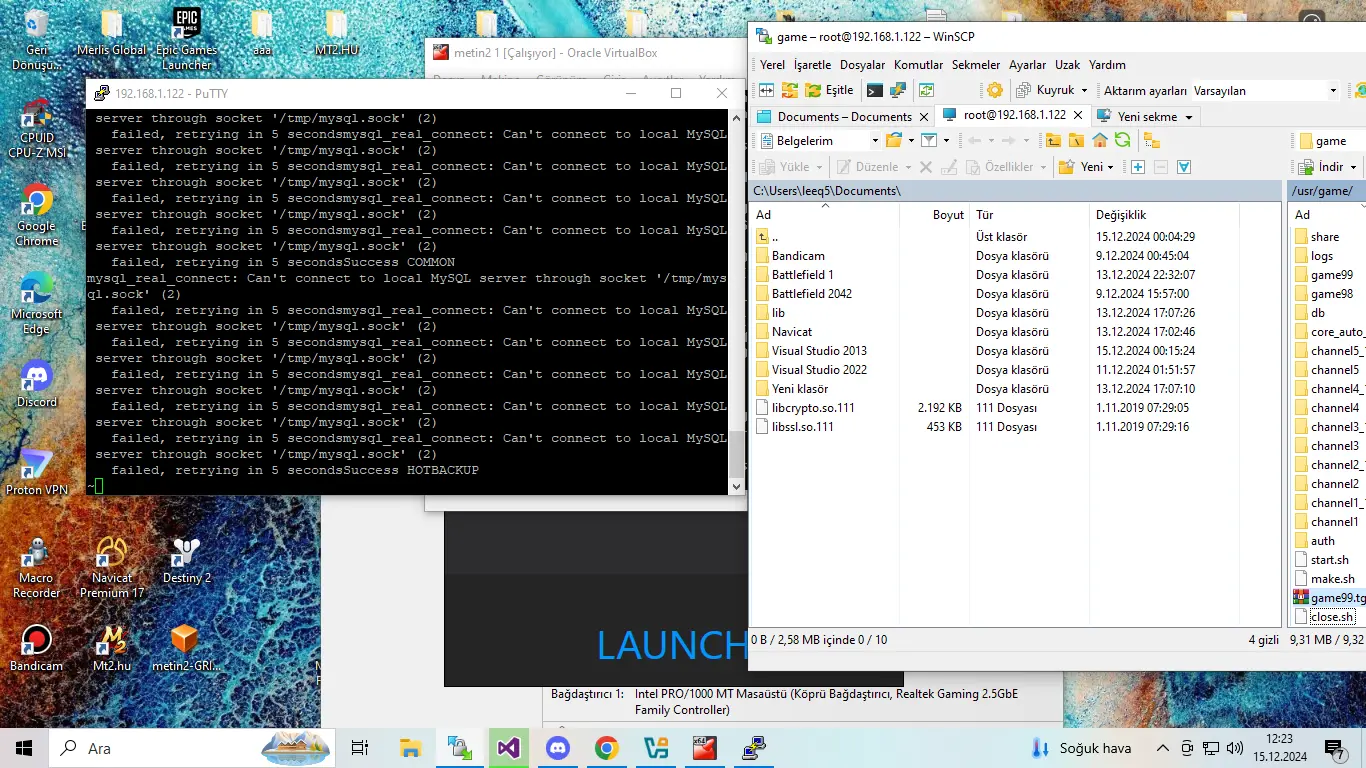The width and height of the screenshot is (1366, 768).
Task: Open Discord from the Windows taskbar
Action: click(557, 748)
